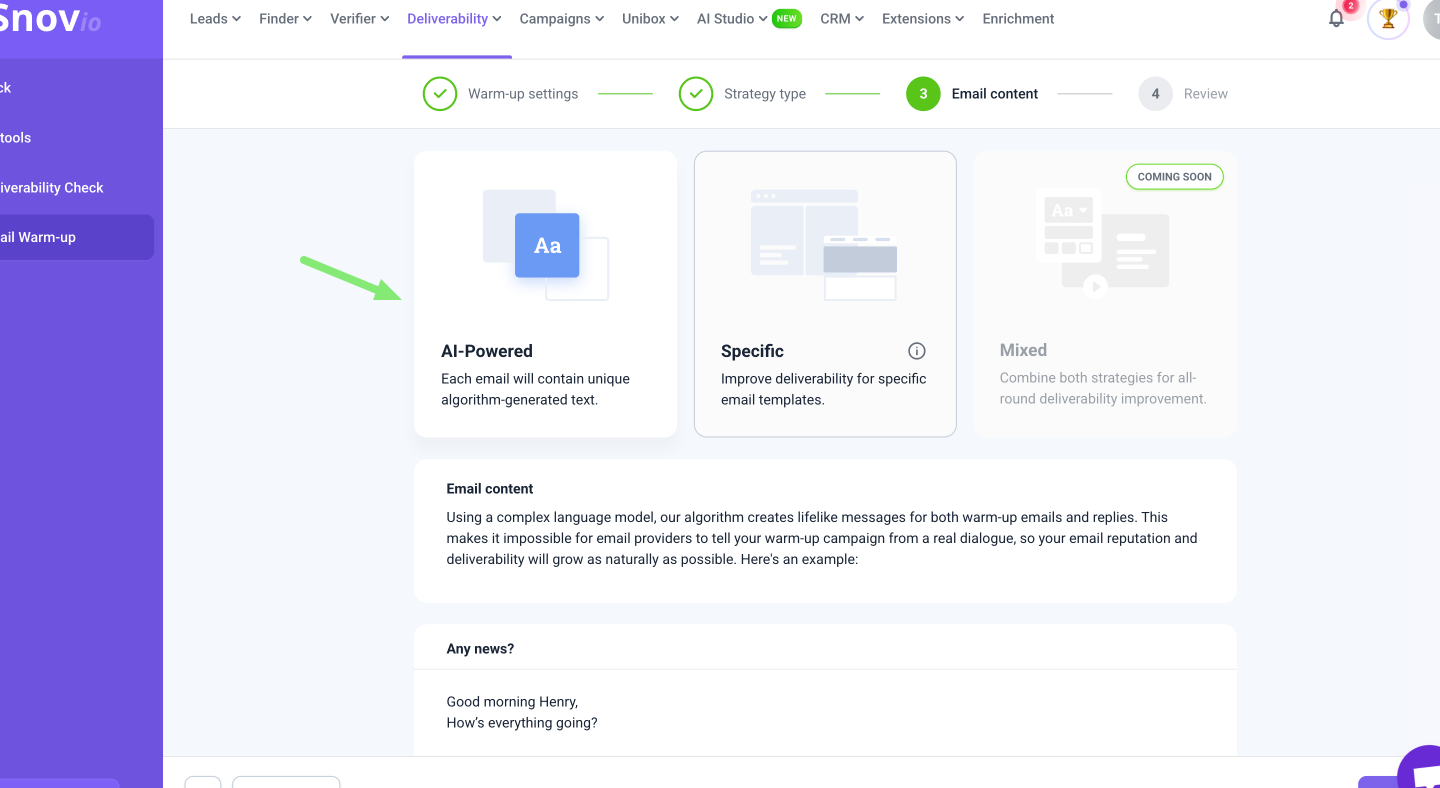Open the notifications bell

(x=1336, y=18)
